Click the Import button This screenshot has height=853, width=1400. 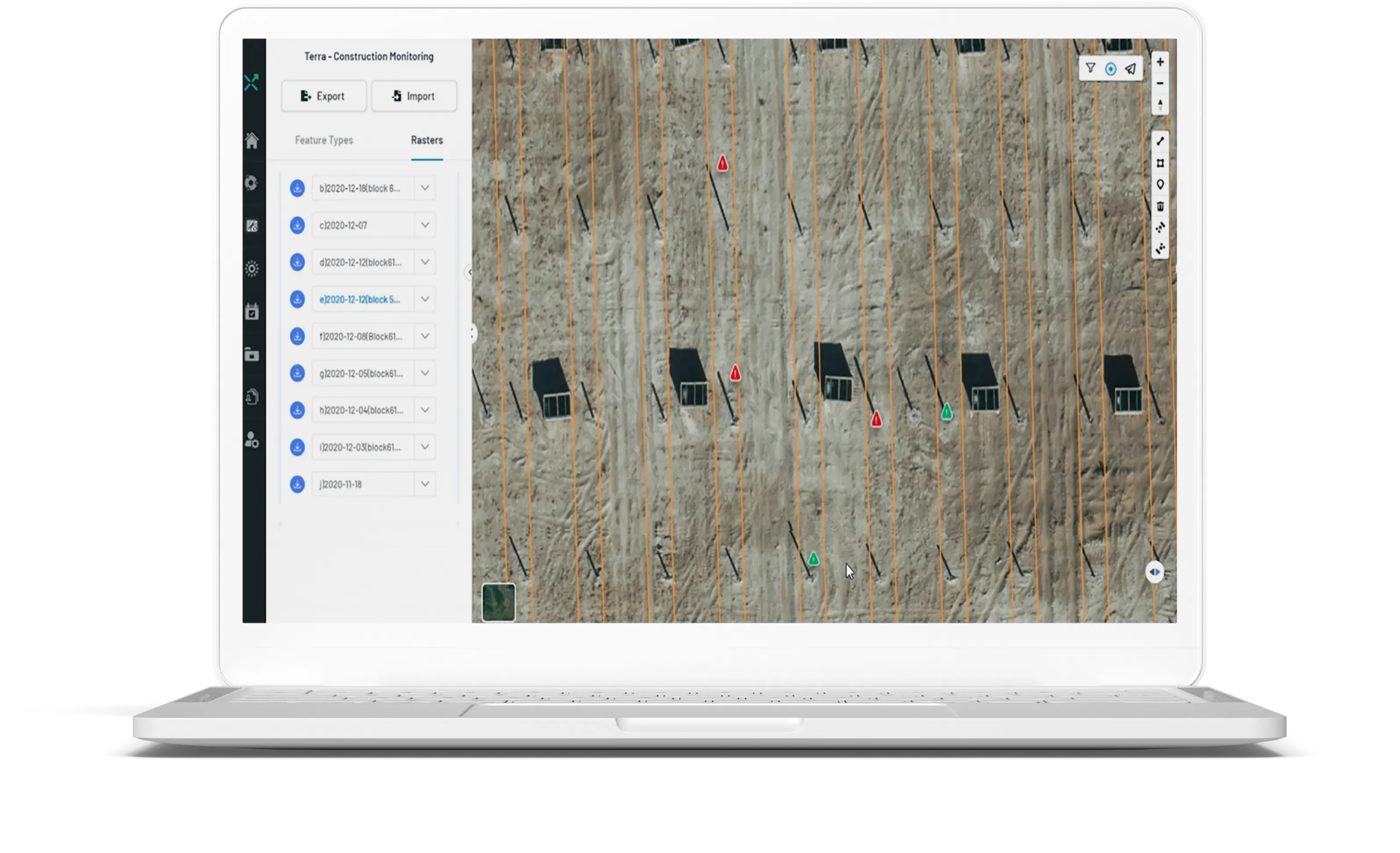tap(414, 96)
